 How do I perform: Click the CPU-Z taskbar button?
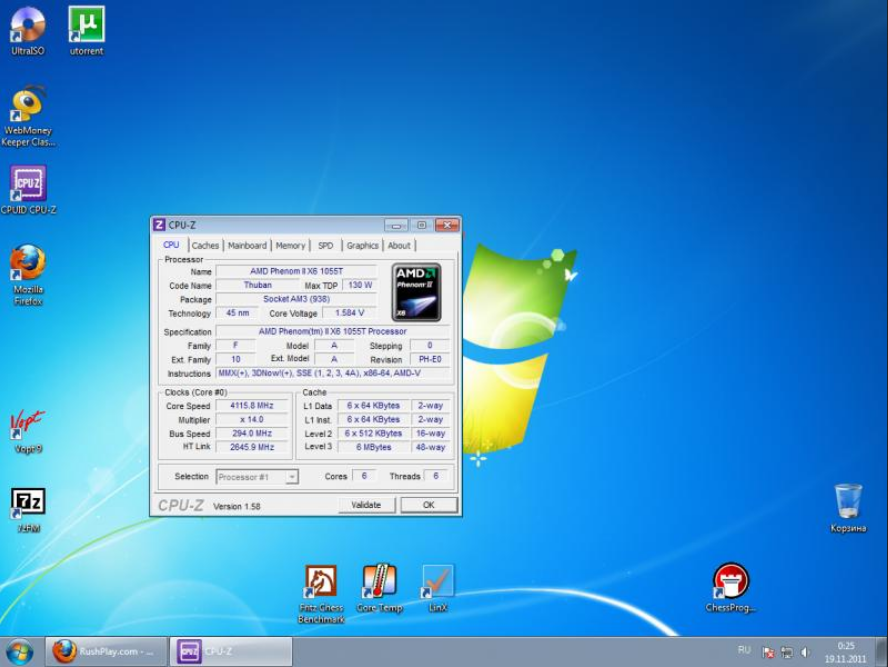coord(231,652)
